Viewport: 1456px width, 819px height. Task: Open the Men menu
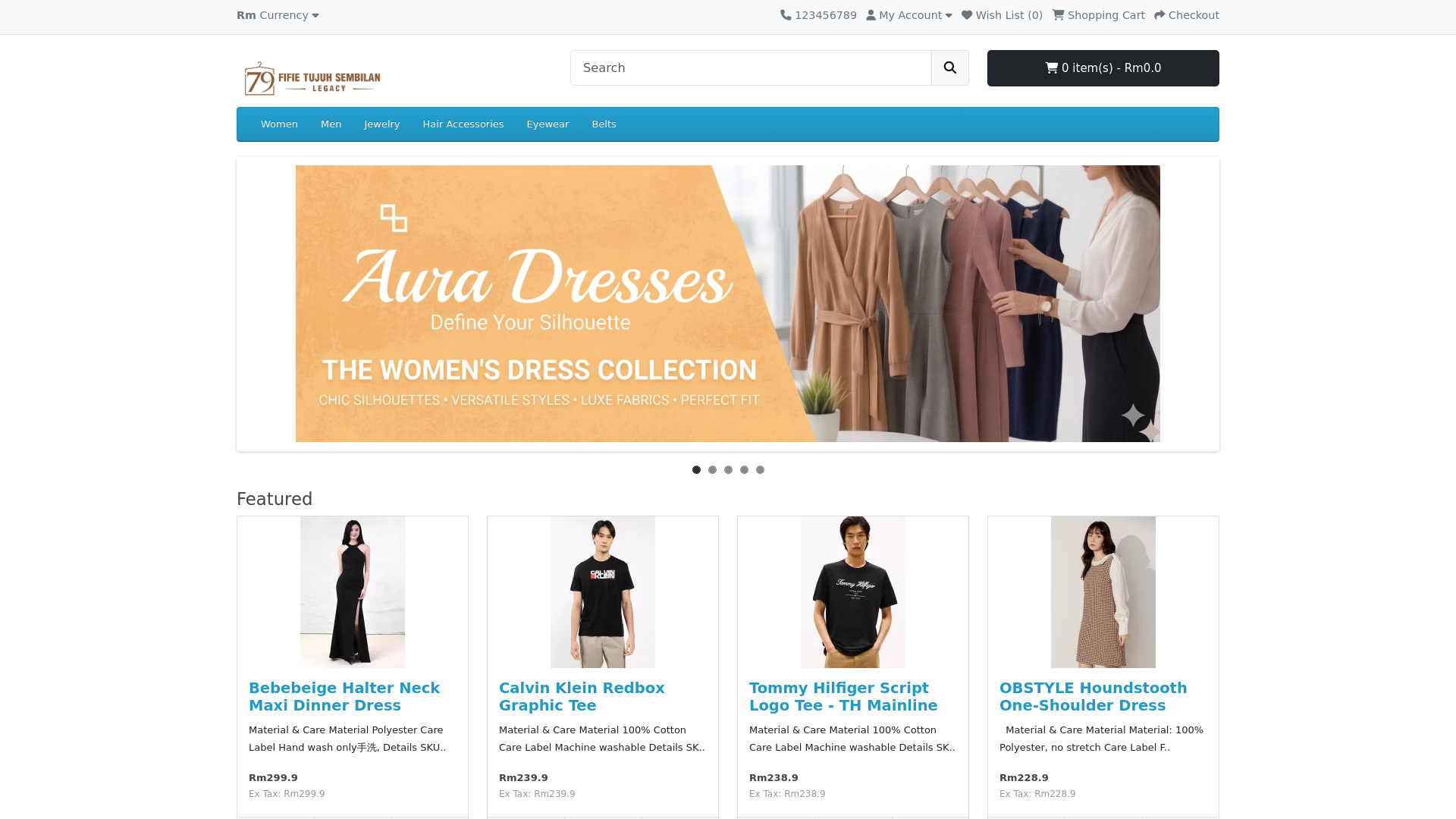point(331,124)
